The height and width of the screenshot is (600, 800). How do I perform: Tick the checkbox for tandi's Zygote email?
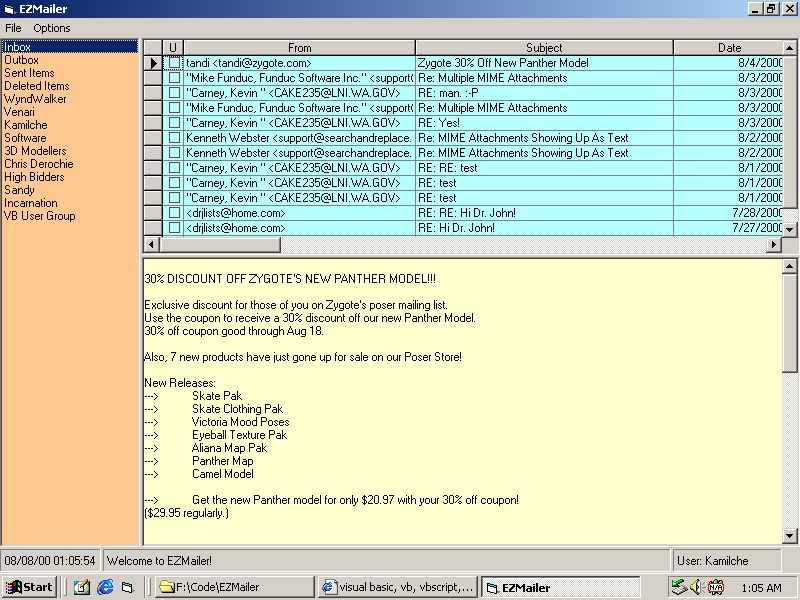coord(174,63)
